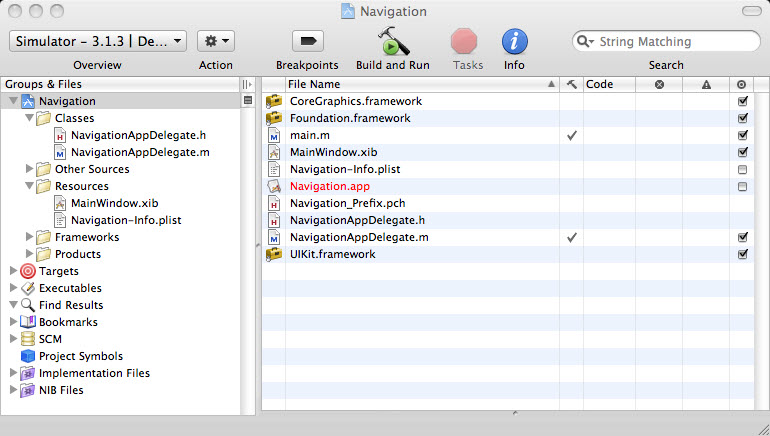
Task: Uncheck target checkbox for Foundation.framework
Action: [742, 118]
